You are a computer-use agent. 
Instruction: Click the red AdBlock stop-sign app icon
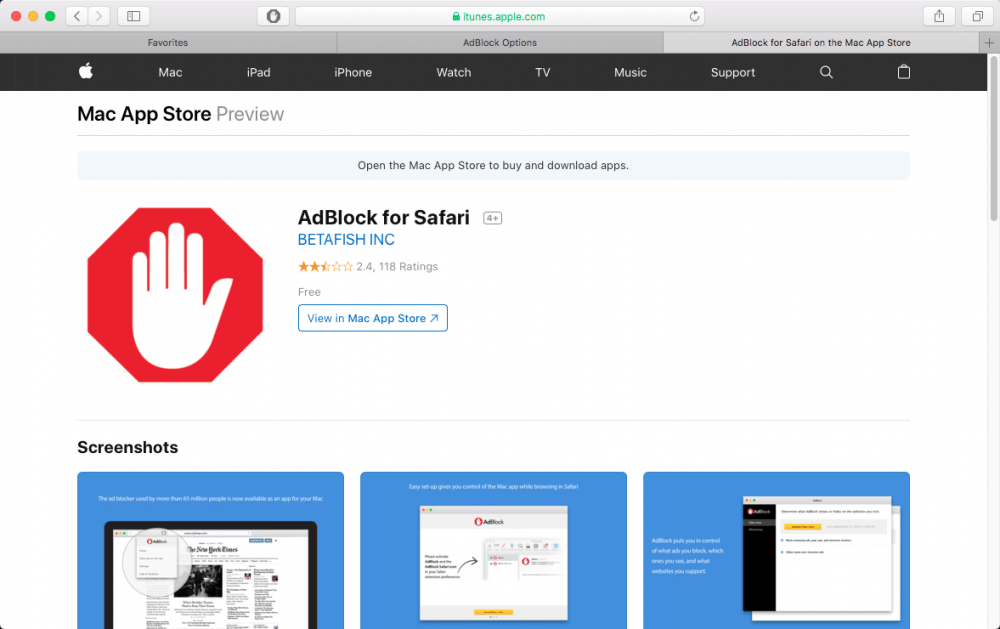click(175, 296)
